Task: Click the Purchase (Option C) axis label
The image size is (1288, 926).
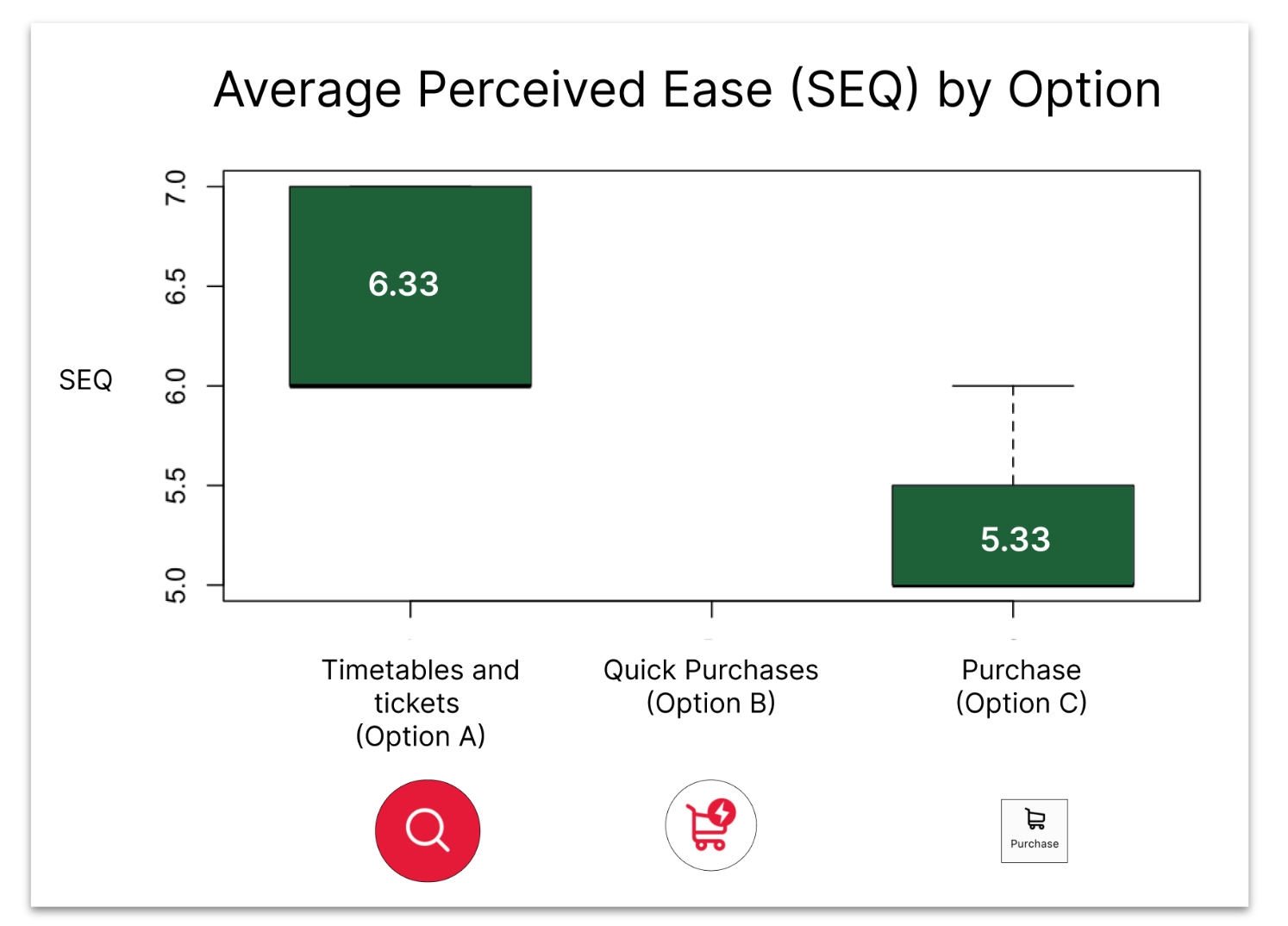Action: pyautogui.click(x=1021, y=686)
